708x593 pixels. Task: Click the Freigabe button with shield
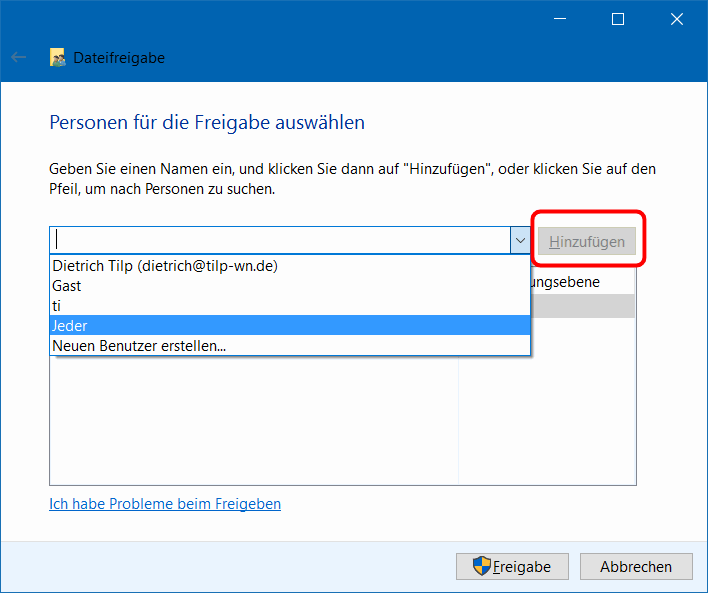512,567
